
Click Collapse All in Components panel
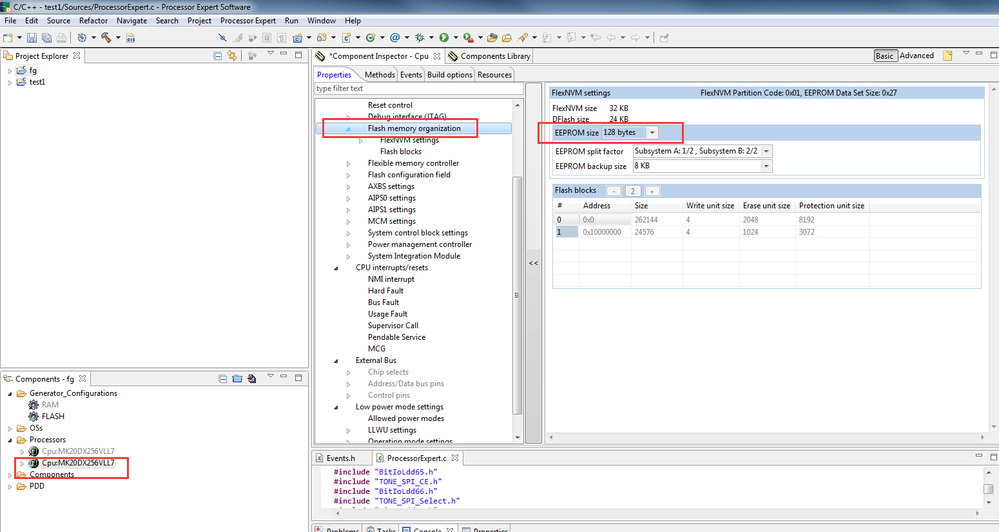[x=223, y=378]
